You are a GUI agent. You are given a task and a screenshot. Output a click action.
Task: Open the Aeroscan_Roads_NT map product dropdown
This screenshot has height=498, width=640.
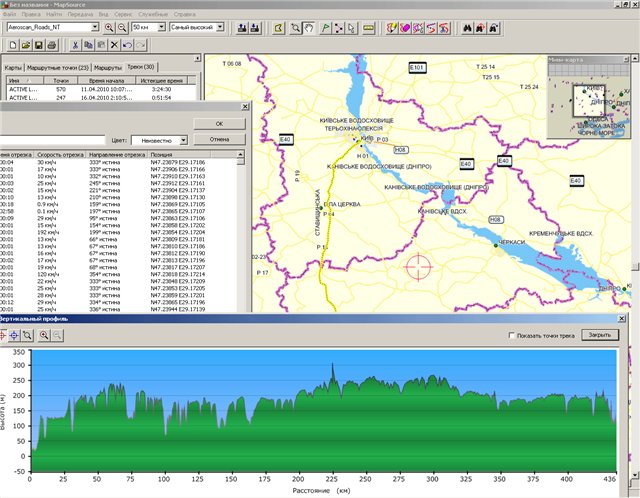(95, 27)
